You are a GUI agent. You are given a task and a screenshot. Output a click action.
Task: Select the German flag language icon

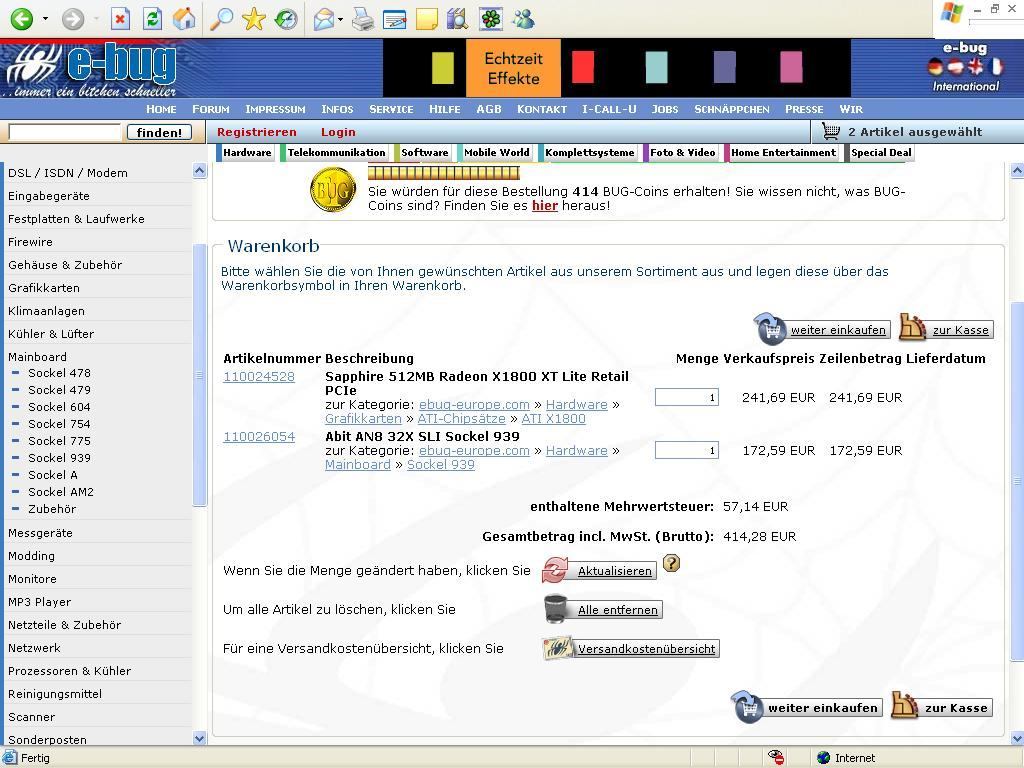pos(935,67)
